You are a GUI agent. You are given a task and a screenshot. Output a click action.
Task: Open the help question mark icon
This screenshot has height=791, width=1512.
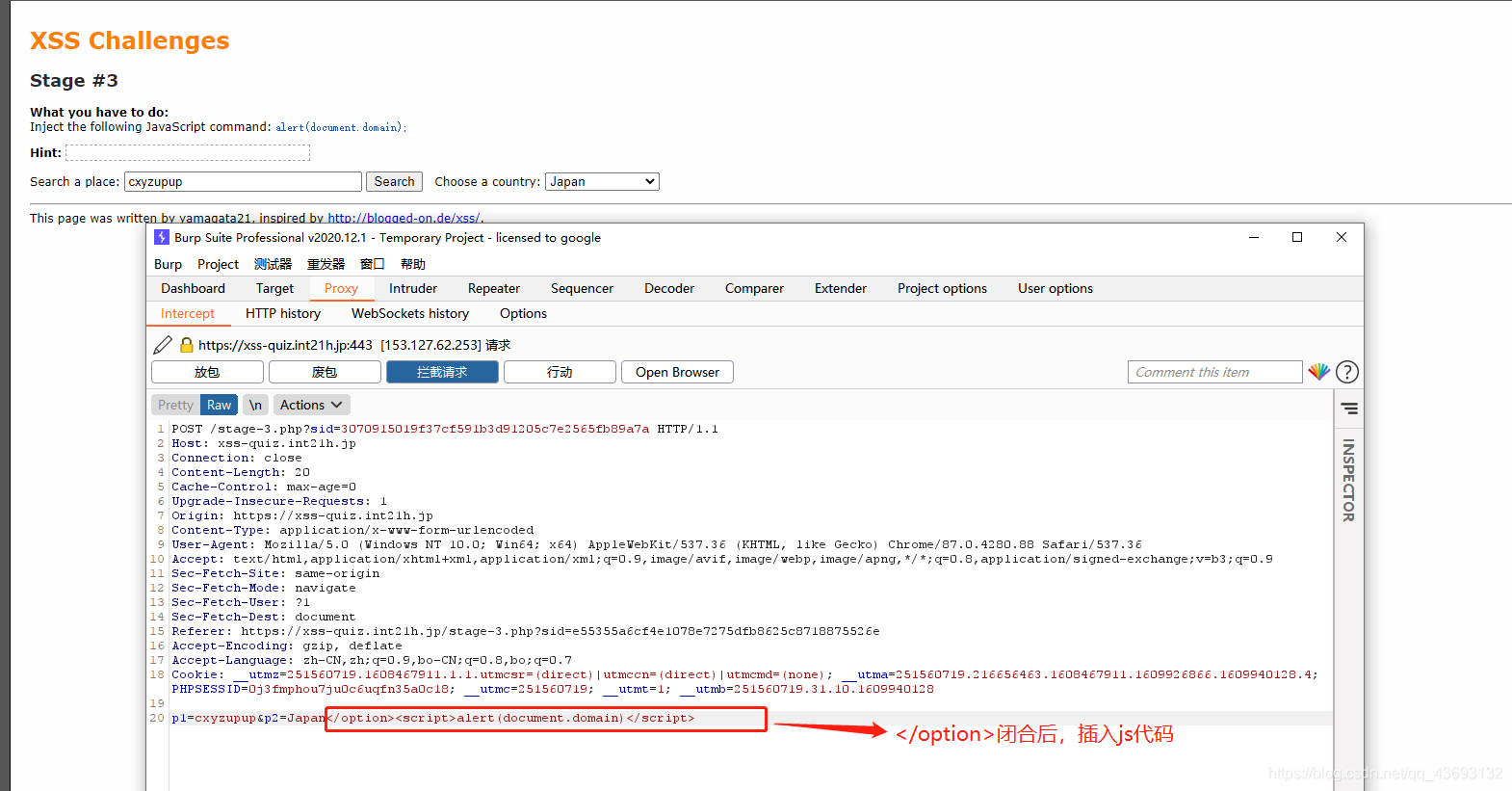pyautogui.click(x=1347, y=372)
